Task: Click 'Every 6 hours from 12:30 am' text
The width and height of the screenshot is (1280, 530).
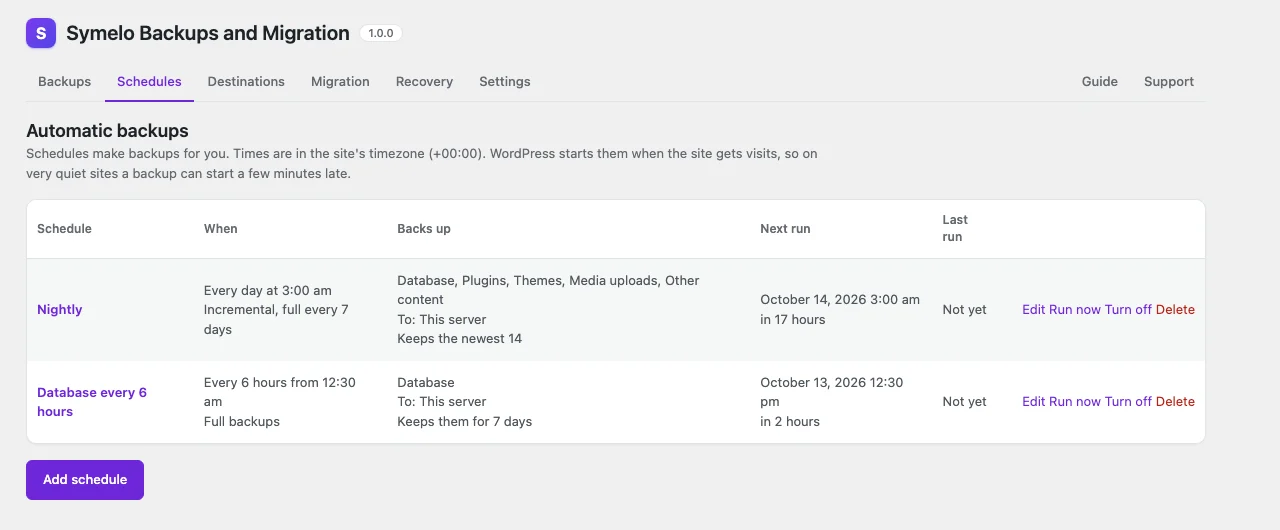Action: tap(280, 392)
